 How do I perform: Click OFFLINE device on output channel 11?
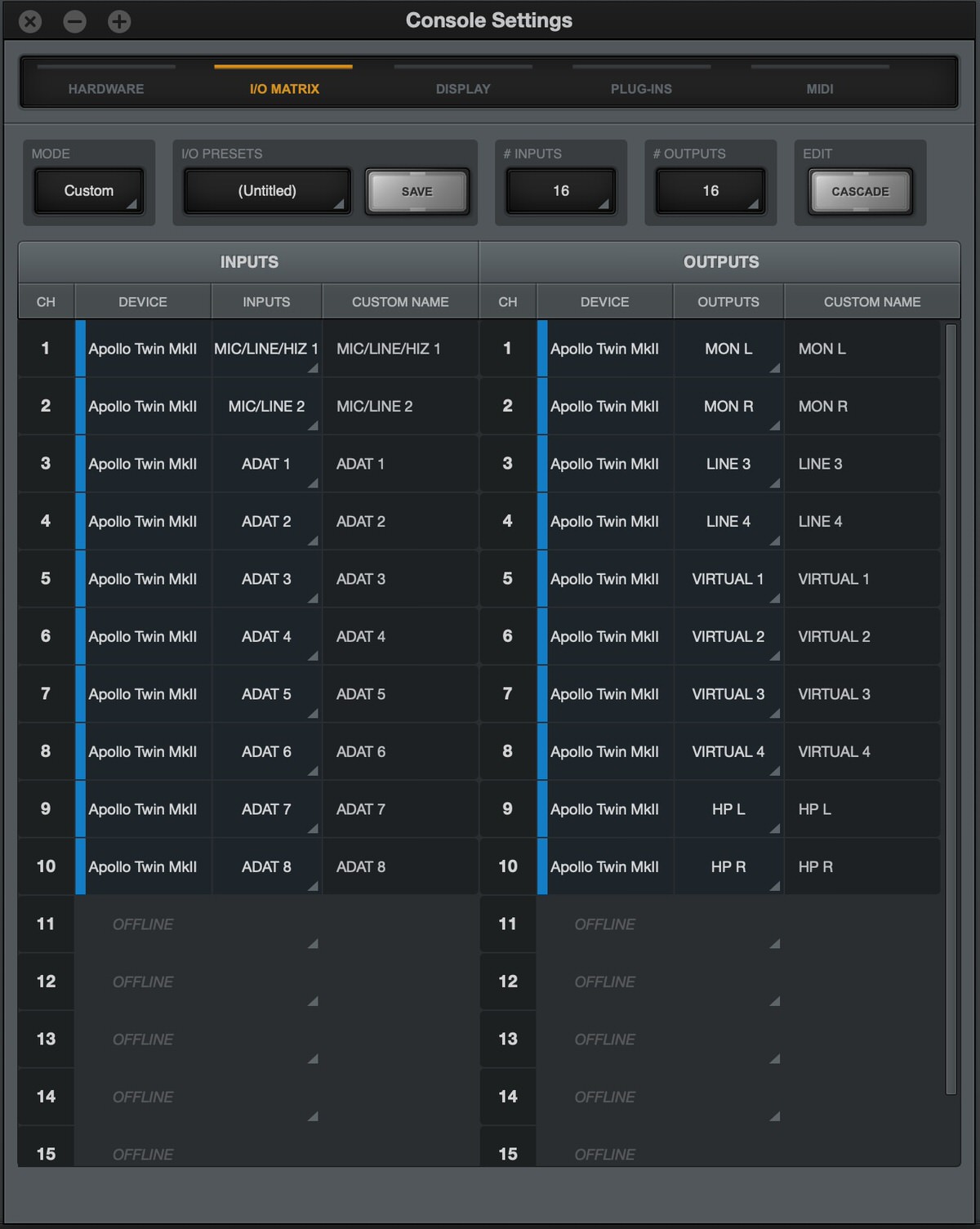pos(605,924)
